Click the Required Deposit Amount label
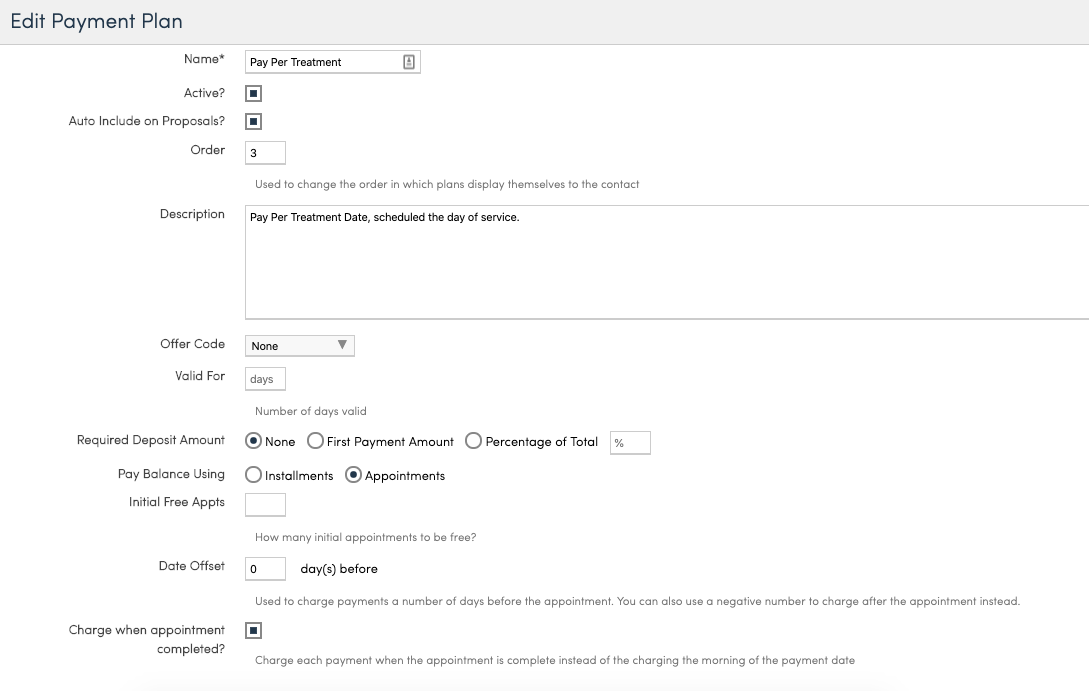1089x691 pixels. [151, 440]
